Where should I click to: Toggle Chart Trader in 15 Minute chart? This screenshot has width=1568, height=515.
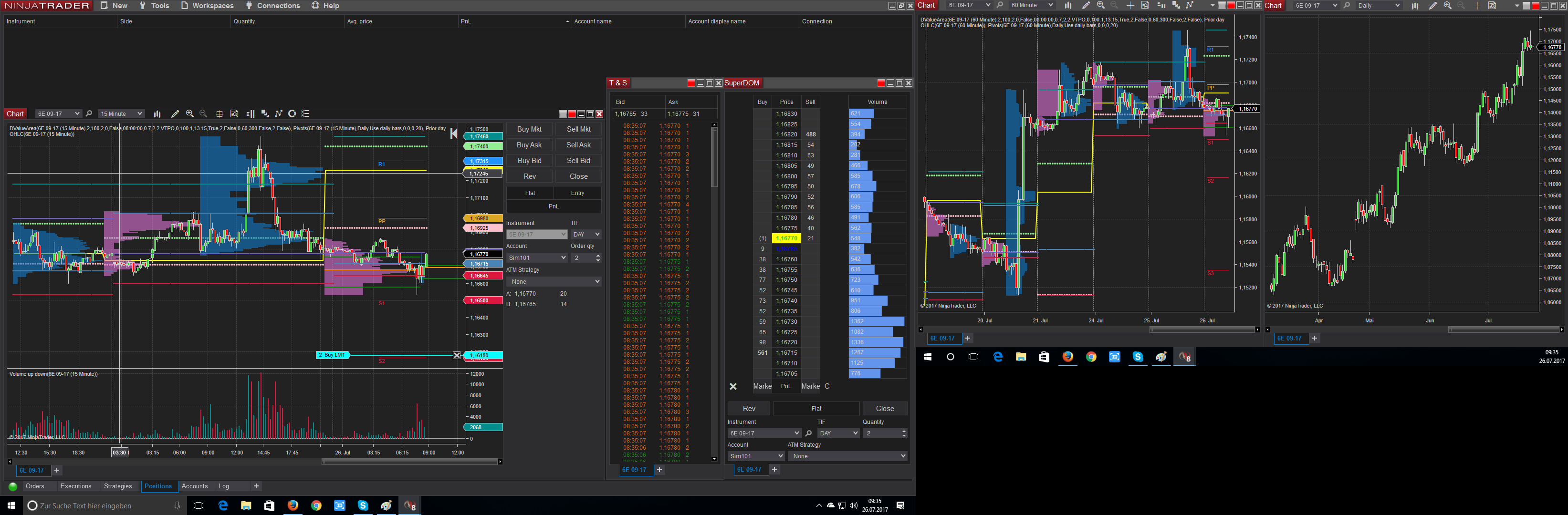click(250, 113)
